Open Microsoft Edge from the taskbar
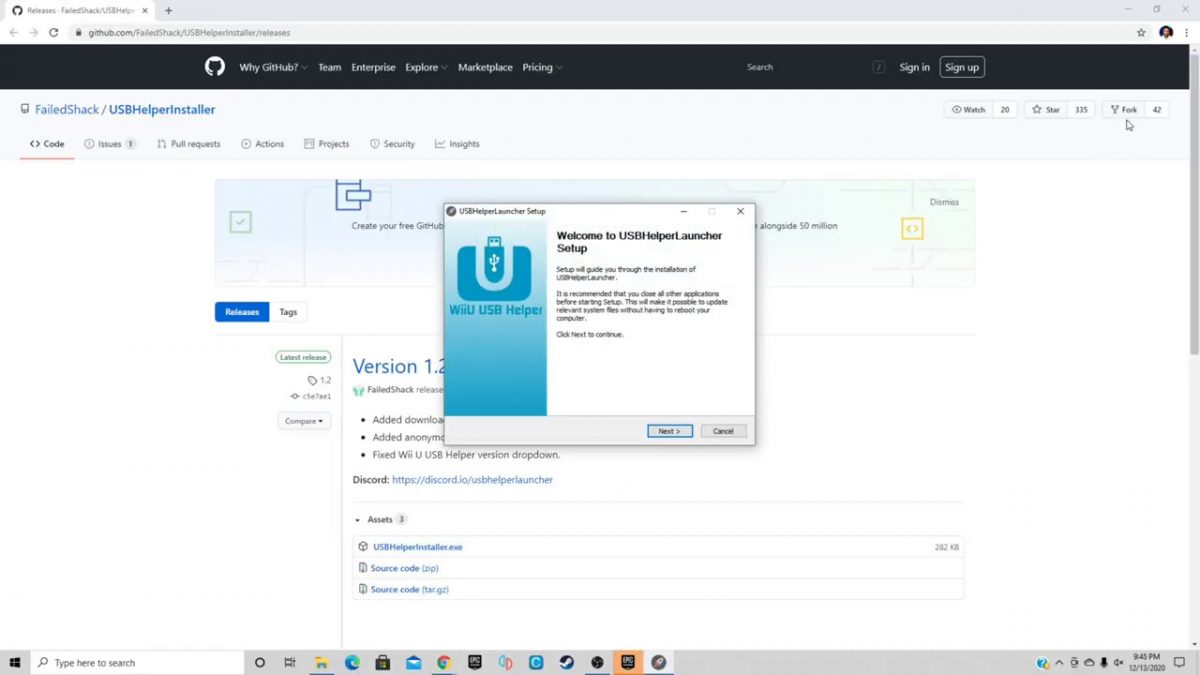This screenshot has width=1200, height=675. pyautogui.click(x=352, y=662)
